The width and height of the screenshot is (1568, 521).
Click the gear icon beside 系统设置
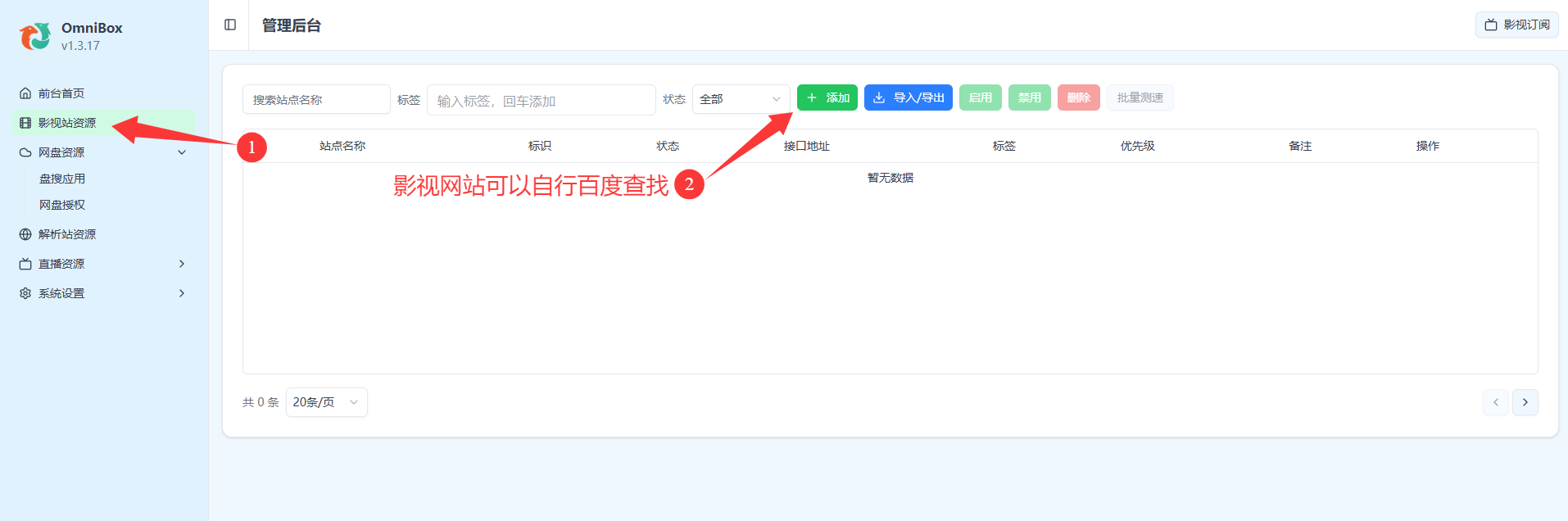coord(25,293)
